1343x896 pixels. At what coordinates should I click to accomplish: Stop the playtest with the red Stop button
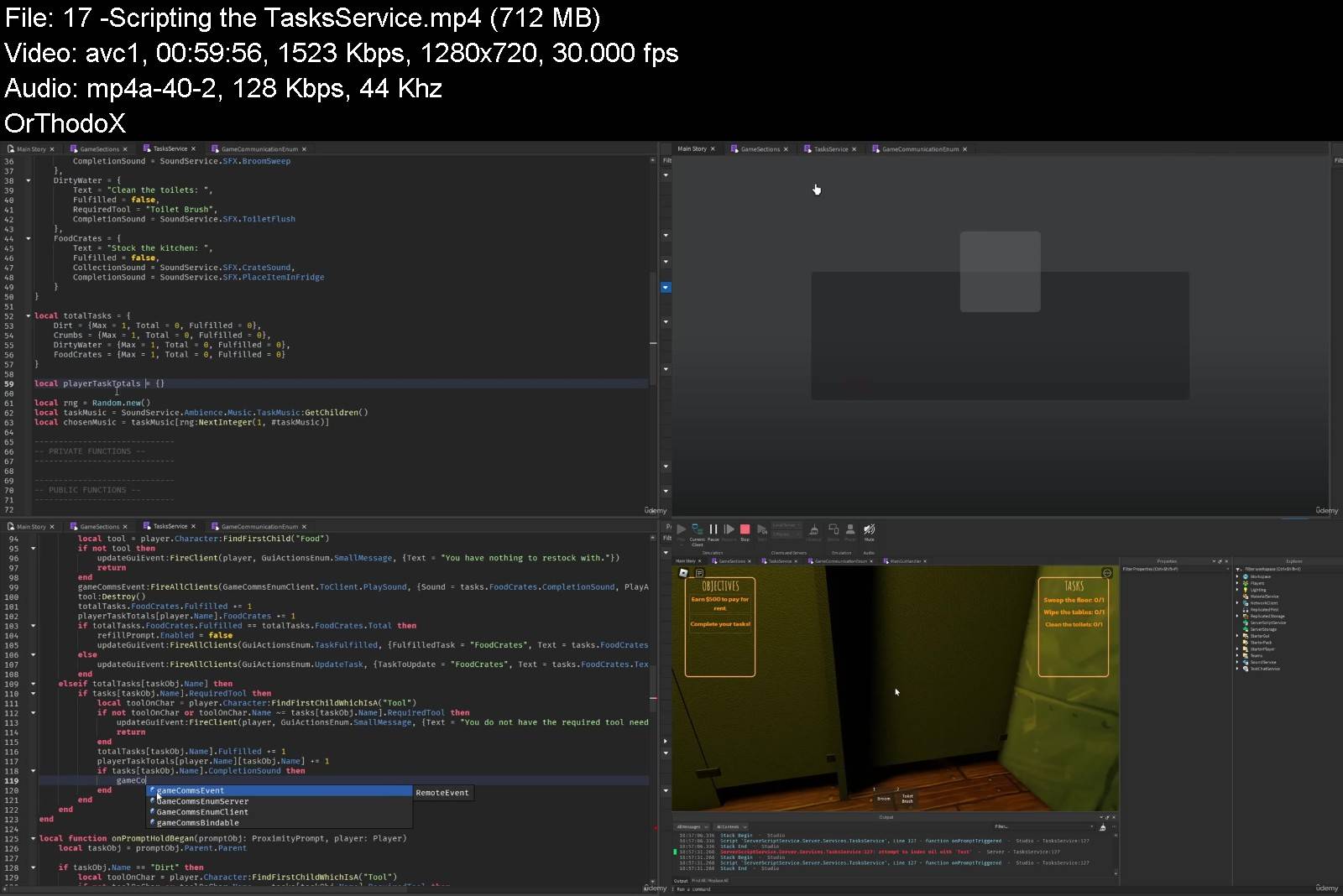click(745, 529)
